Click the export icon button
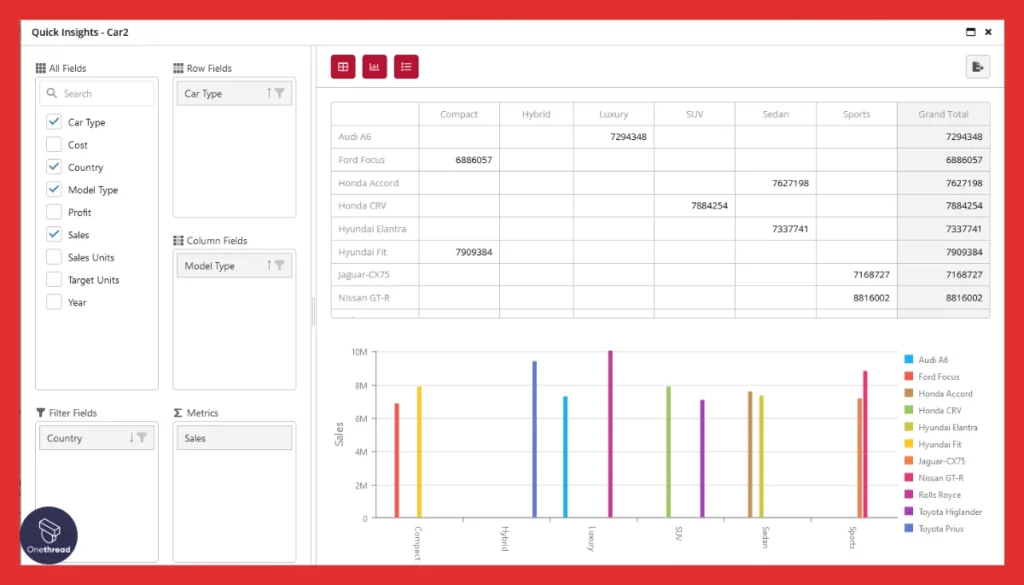This screenshot has width=1024, height=585. [978, 67]
